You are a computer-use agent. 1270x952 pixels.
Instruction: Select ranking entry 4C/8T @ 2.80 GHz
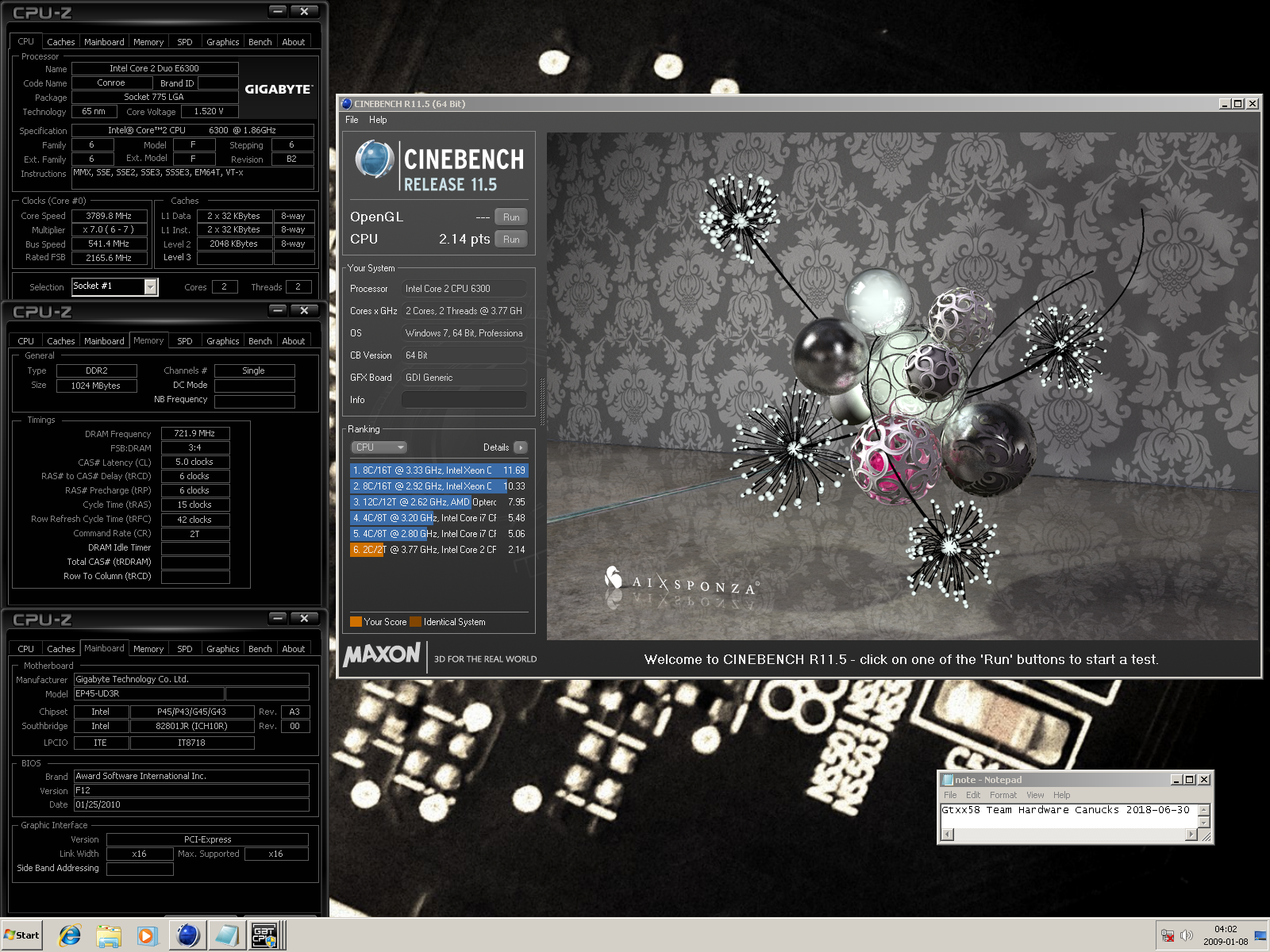point(439,534)
